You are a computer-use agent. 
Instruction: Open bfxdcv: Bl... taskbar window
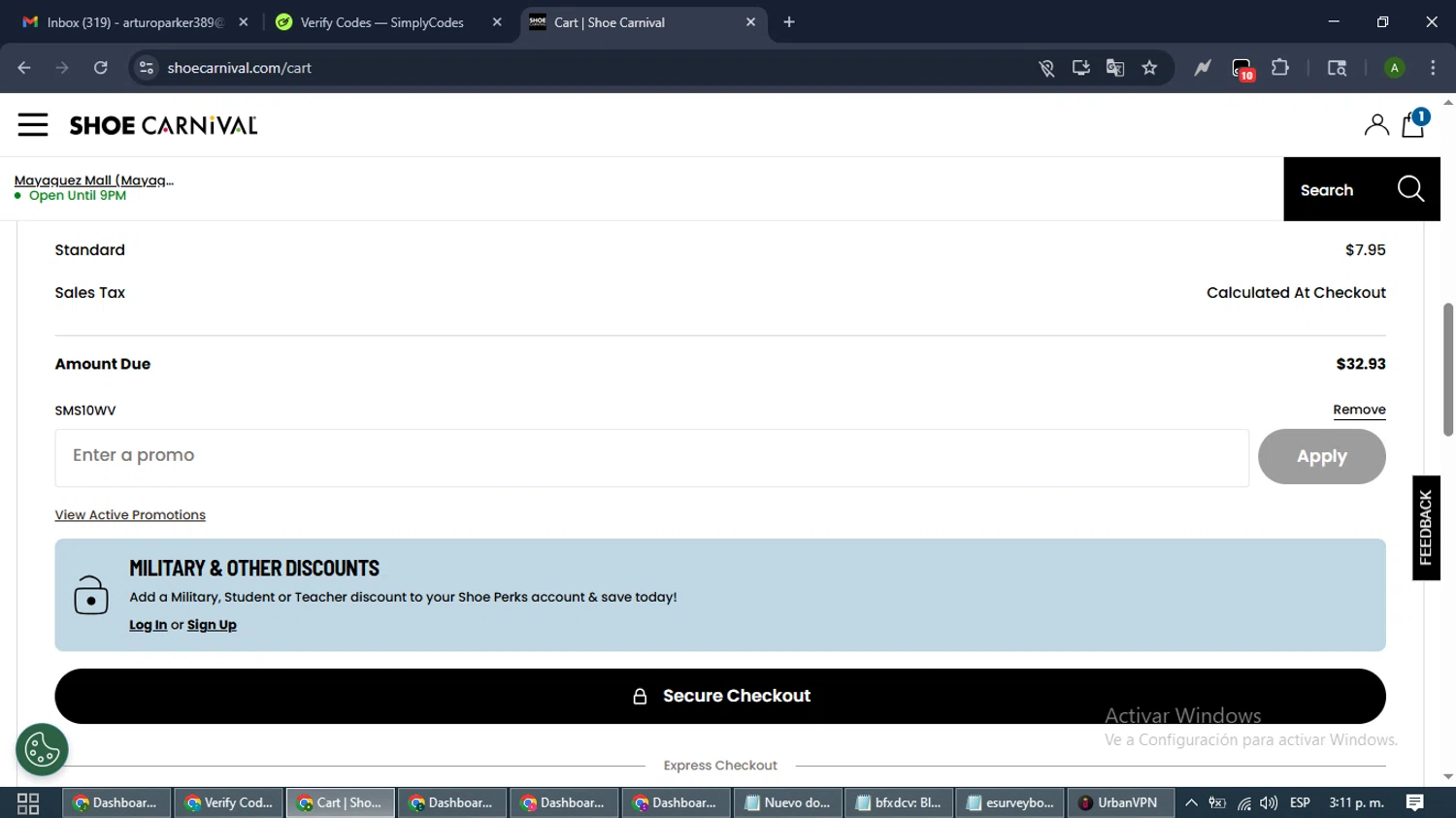tap(900, 803)
